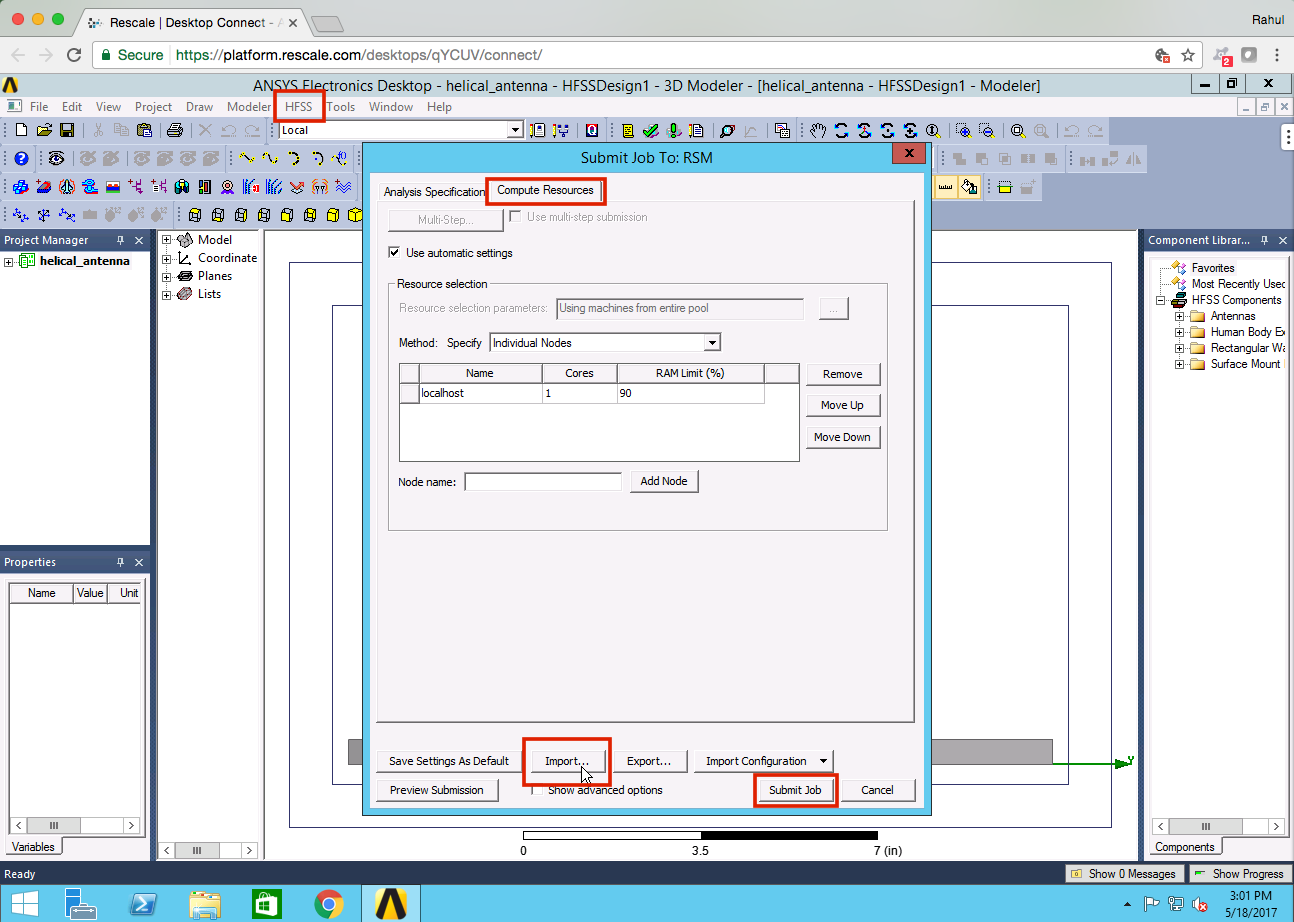
Task: Click Save Settings As Default button
Action: click(449, 761)
